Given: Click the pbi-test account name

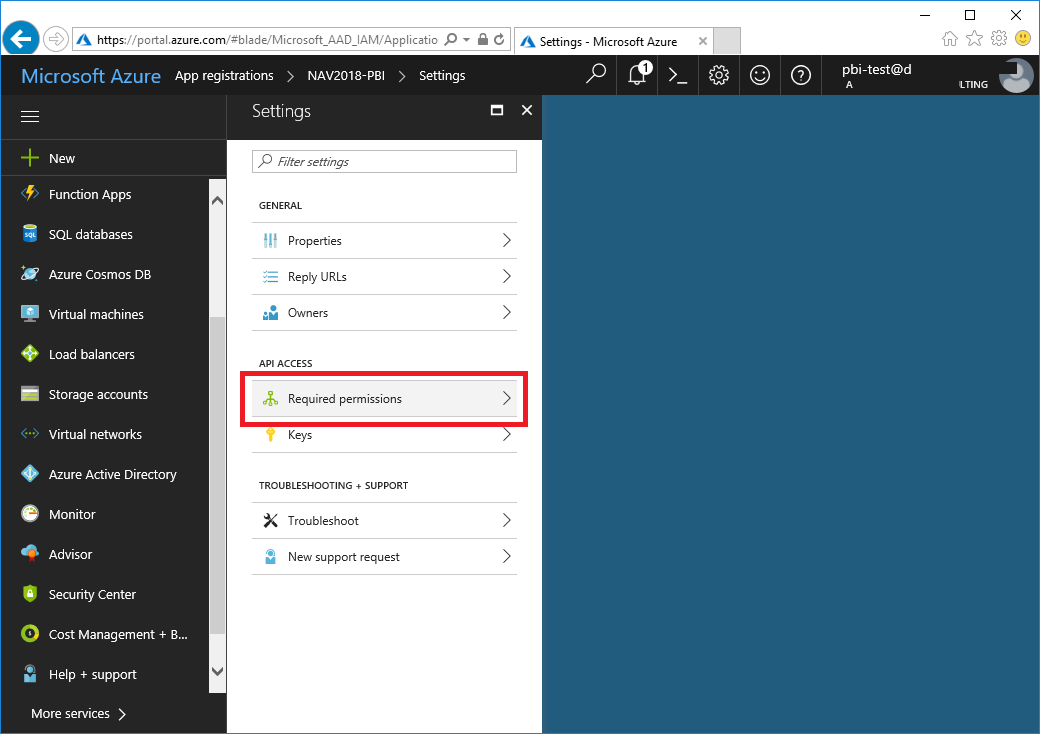Looking at the screenshot, I should coord(876,69).
